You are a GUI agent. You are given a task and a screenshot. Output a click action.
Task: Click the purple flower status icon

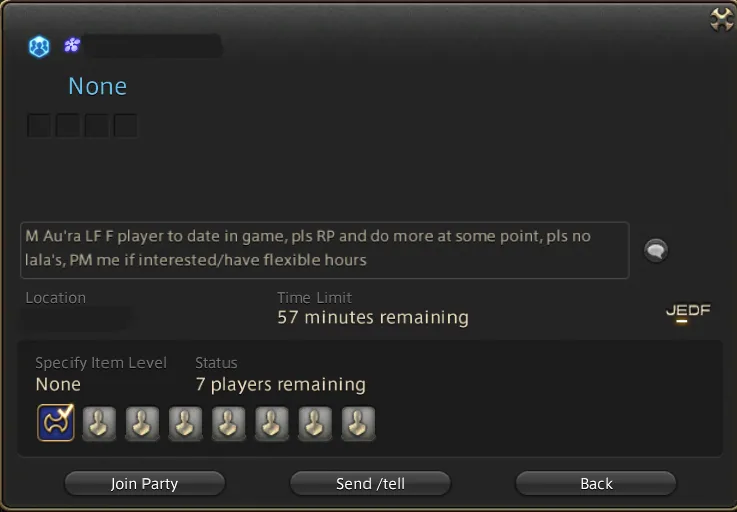point(72,45)
